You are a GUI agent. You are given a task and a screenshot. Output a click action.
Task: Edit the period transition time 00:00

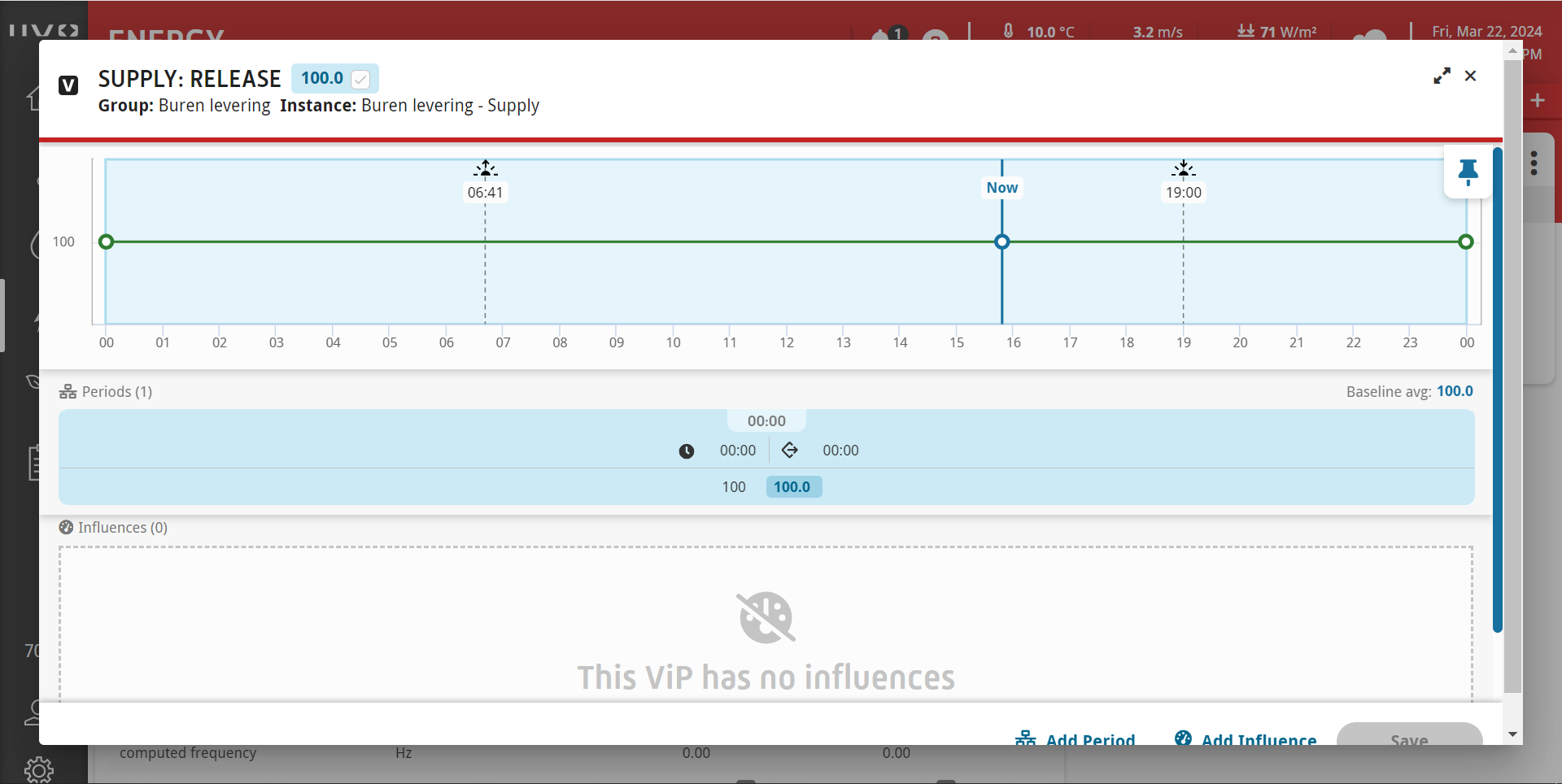[x=840, y=451]
